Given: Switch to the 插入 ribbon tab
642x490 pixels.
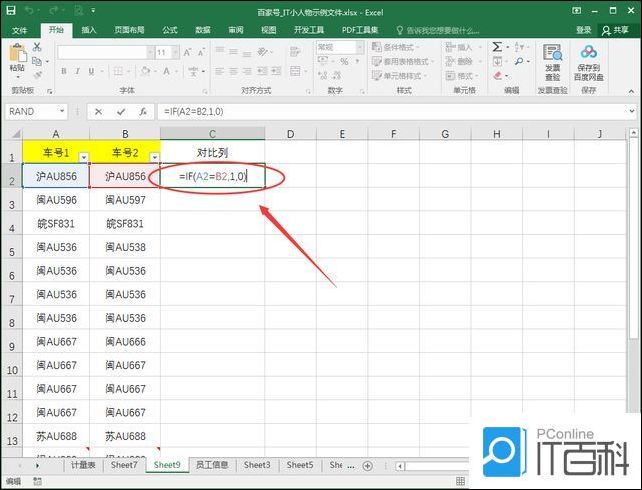Looking at the screenshot, I should [x=90, y=30].
